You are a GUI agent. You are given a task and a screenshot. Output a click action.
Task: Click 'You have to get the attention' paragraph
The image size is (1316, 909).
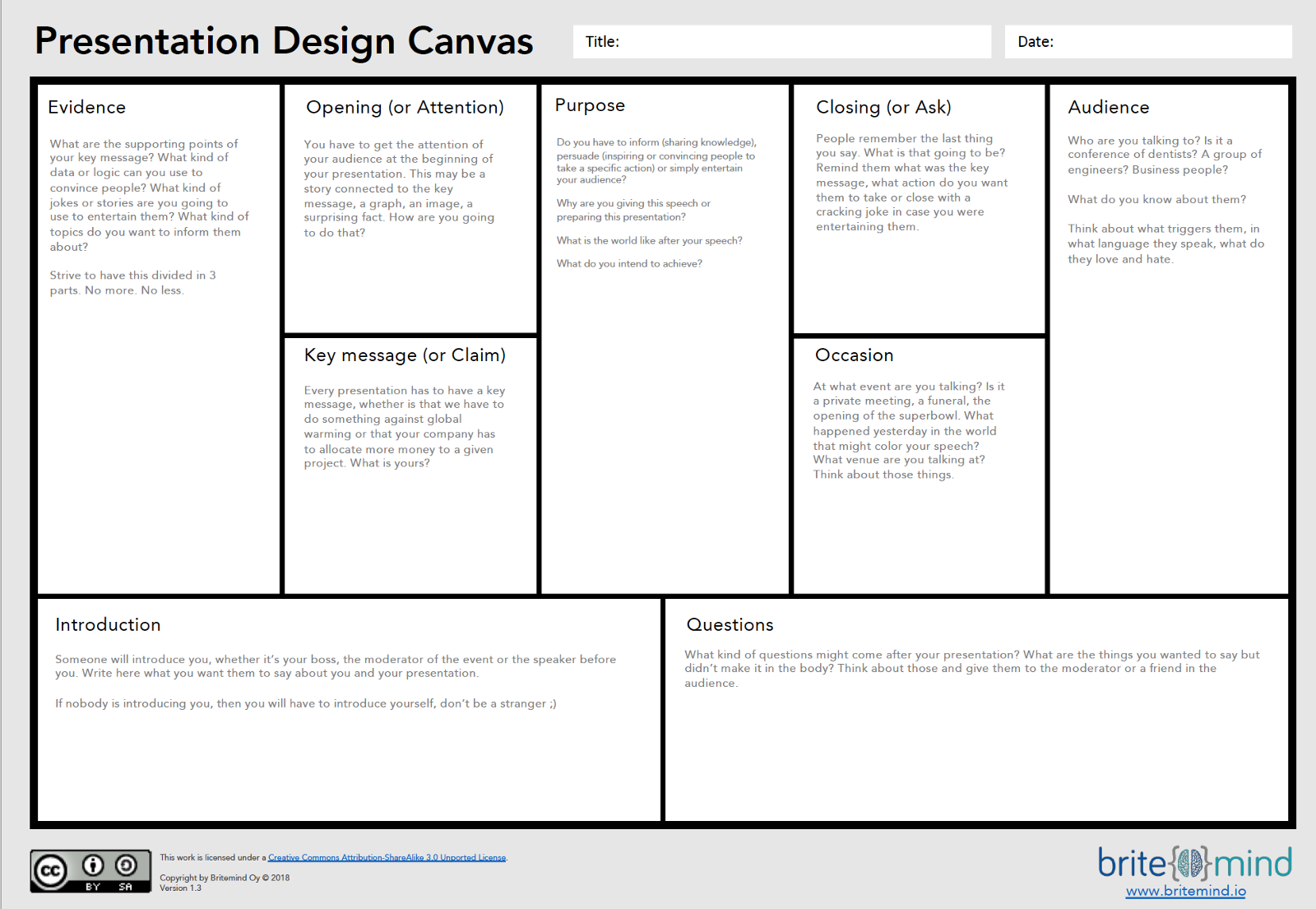(399, 188)
